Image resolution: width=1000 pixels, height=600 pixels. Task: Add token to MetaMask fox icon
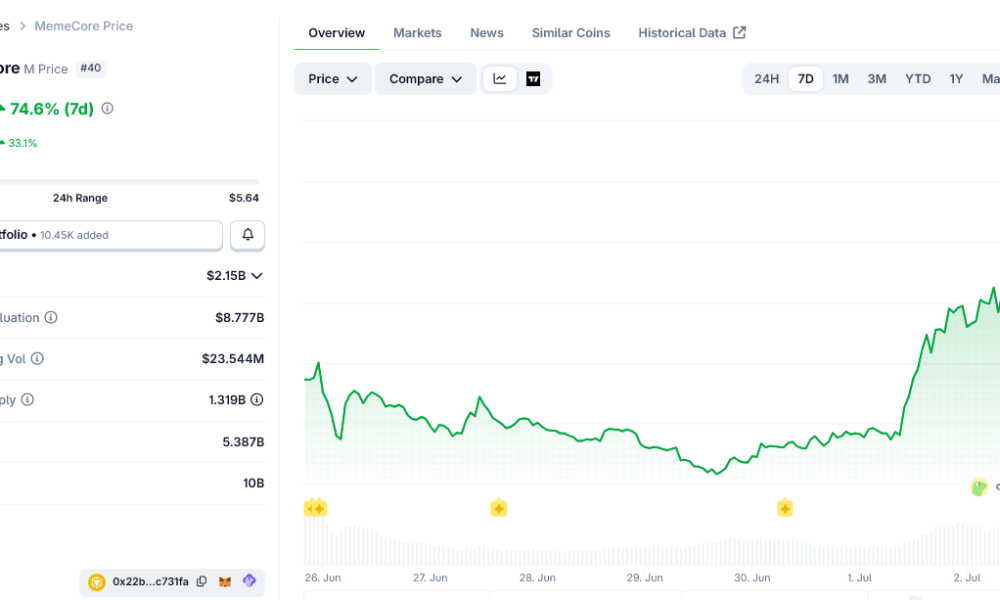point(224,582)
